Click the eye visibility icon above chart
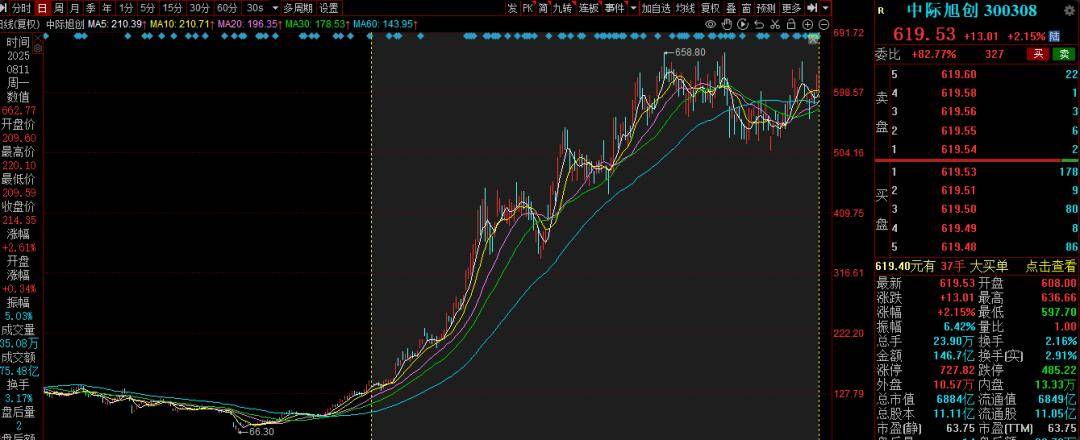 [710, 24]
